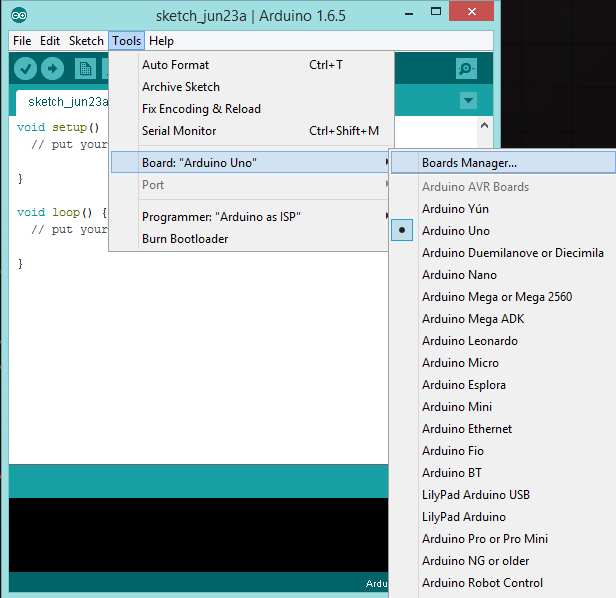Screen dimensions: 616x598
Task: Open the File menu
Action: pyautogui.click(x=22, y=41)
